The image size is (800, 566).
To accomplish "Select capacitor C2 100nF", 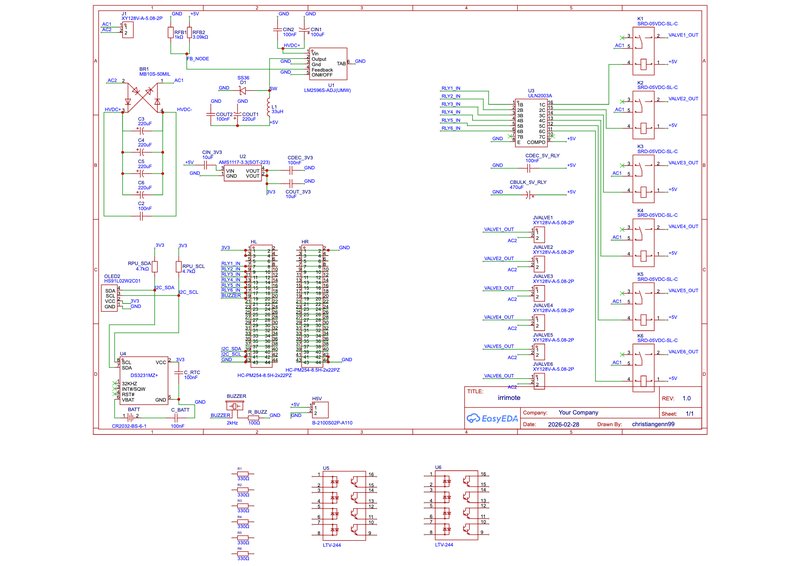I will [142, 216].
